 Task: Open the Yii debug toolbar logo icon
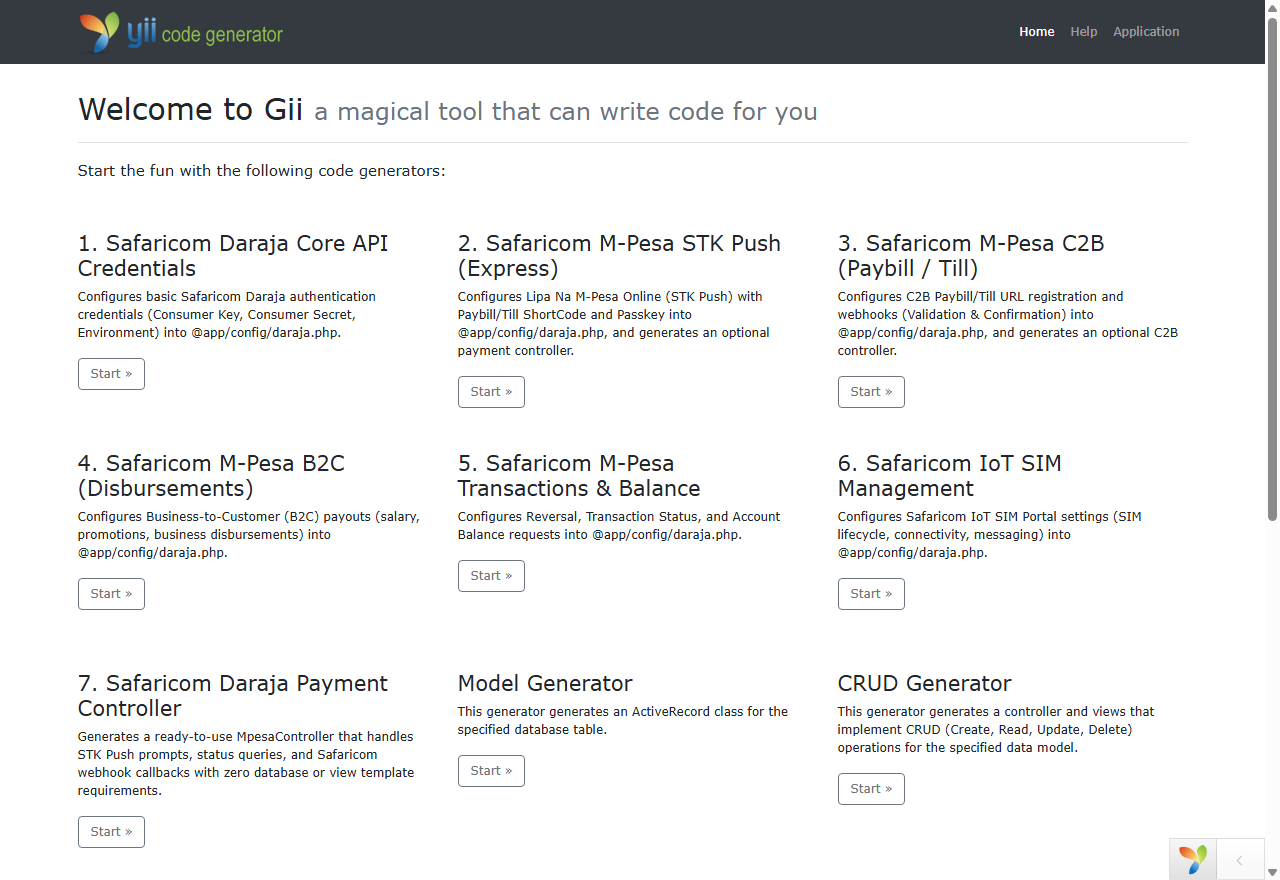click(1193, 859)
